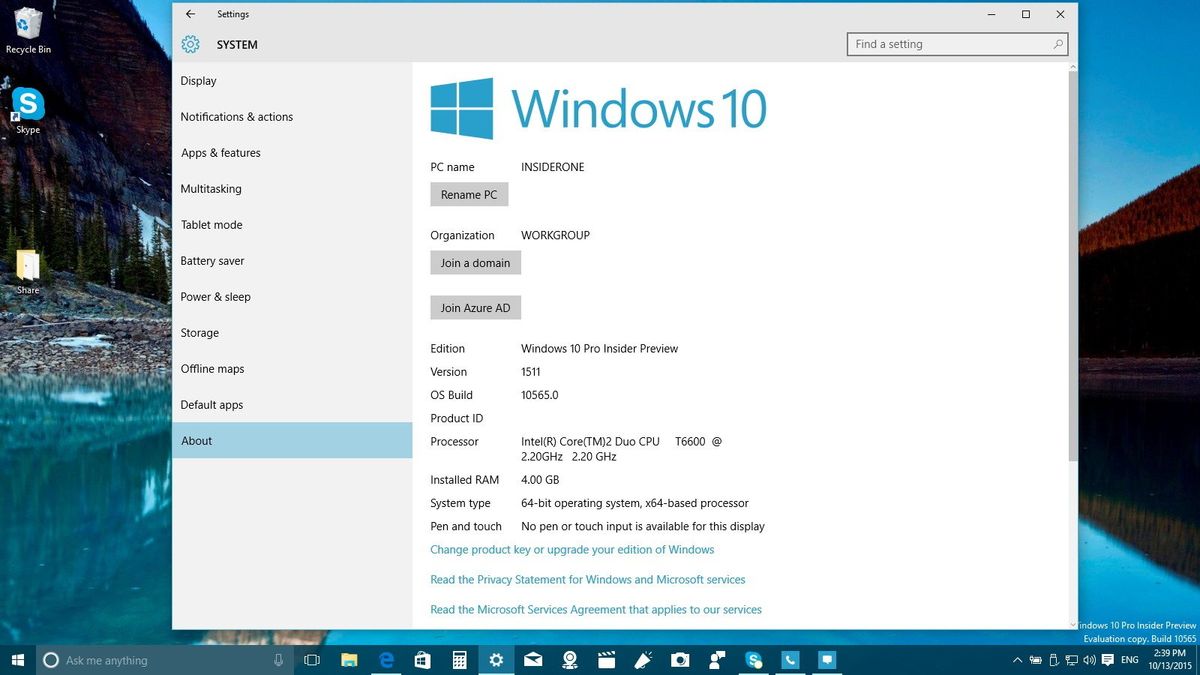
Task: Click the Task View icon
Action: pyautogui.click(x=310, y=660)
